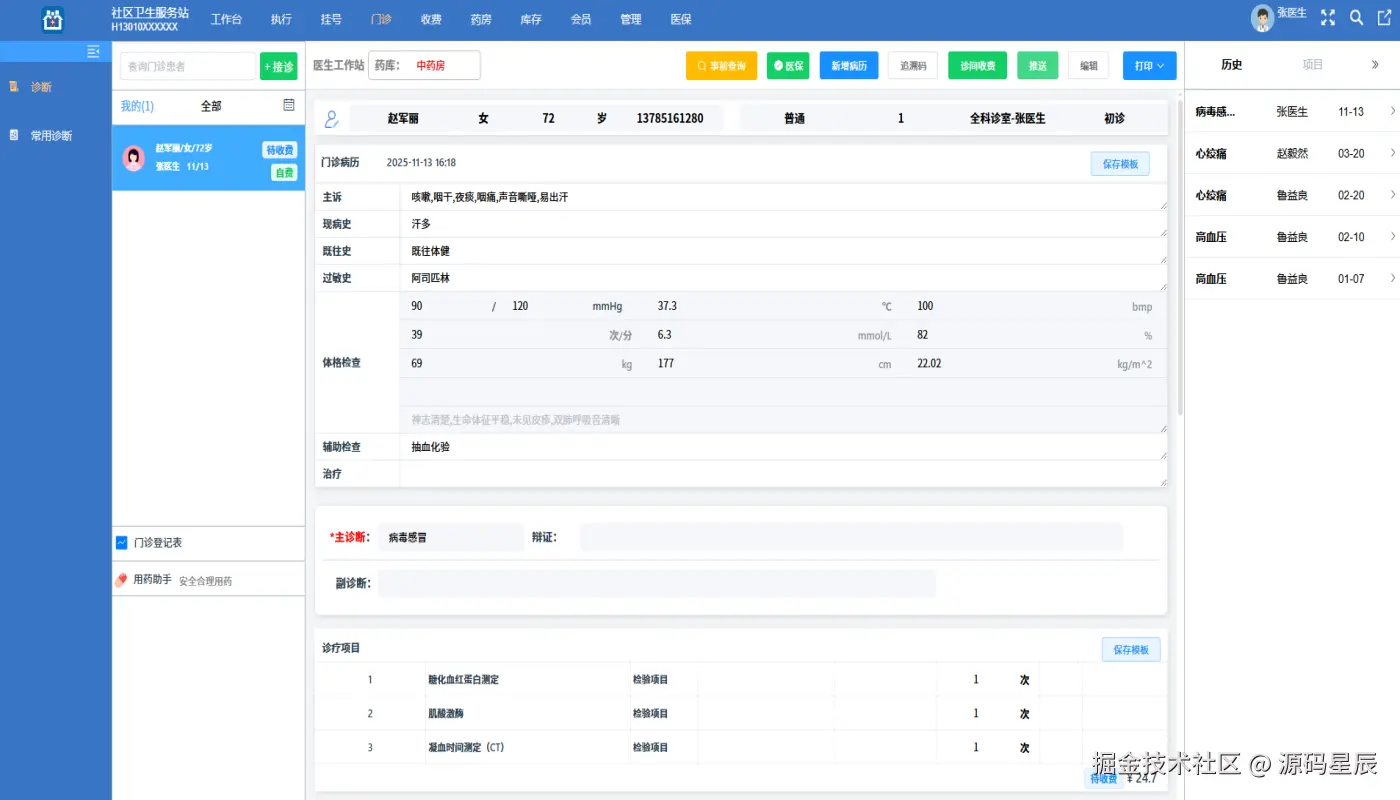This screenshot has height=800, width=1400.
Task: Click the search magnifier icon in top bar
Action: tap(1357, 18)
